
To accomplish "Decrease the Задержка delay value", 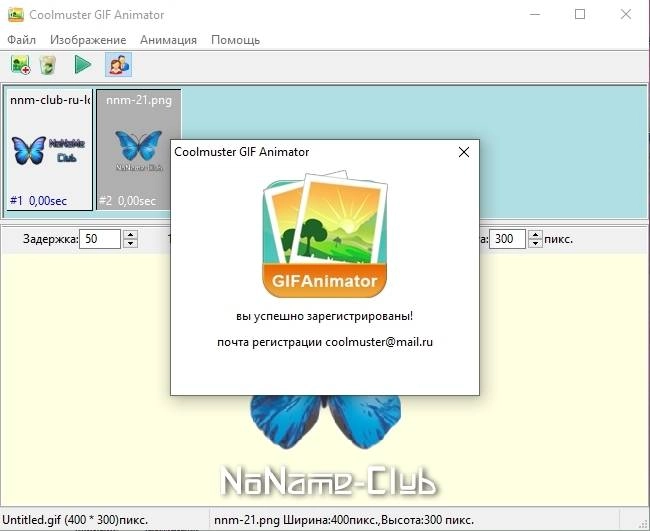I will pyautogui.click(x=131, y=243).
